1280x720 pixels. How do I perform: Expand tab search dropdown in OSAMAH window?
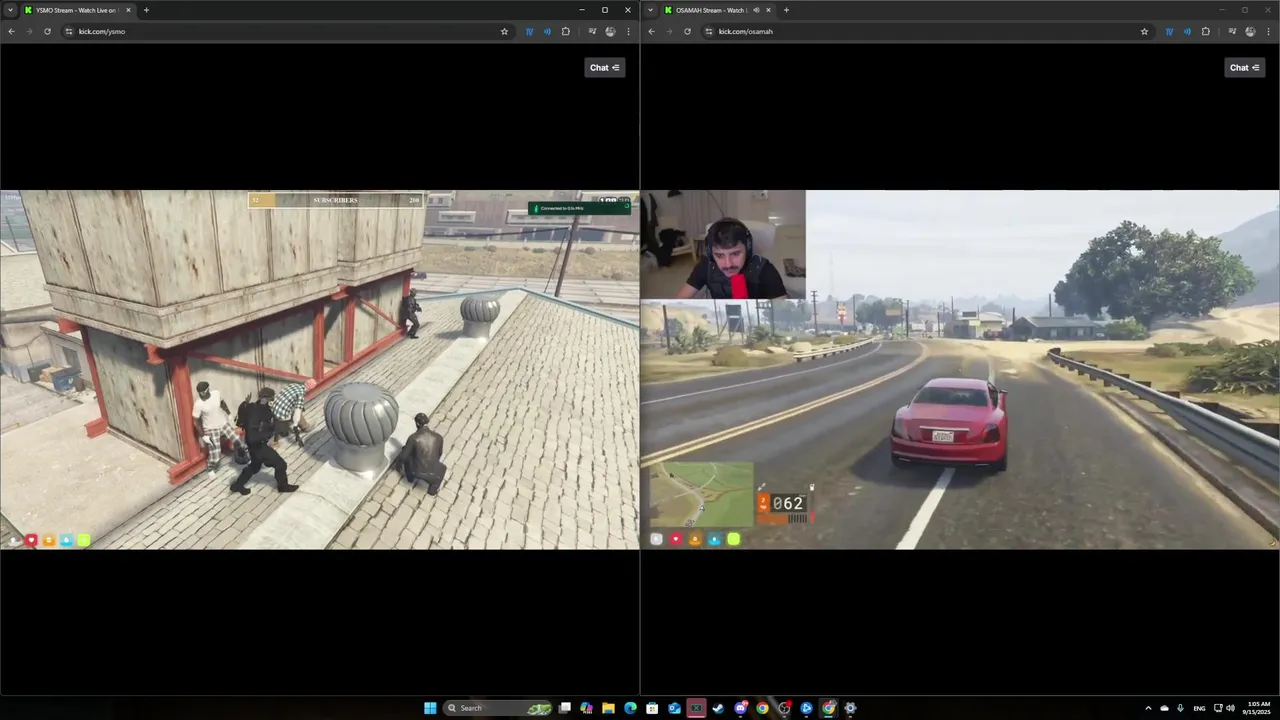[651, 10]
